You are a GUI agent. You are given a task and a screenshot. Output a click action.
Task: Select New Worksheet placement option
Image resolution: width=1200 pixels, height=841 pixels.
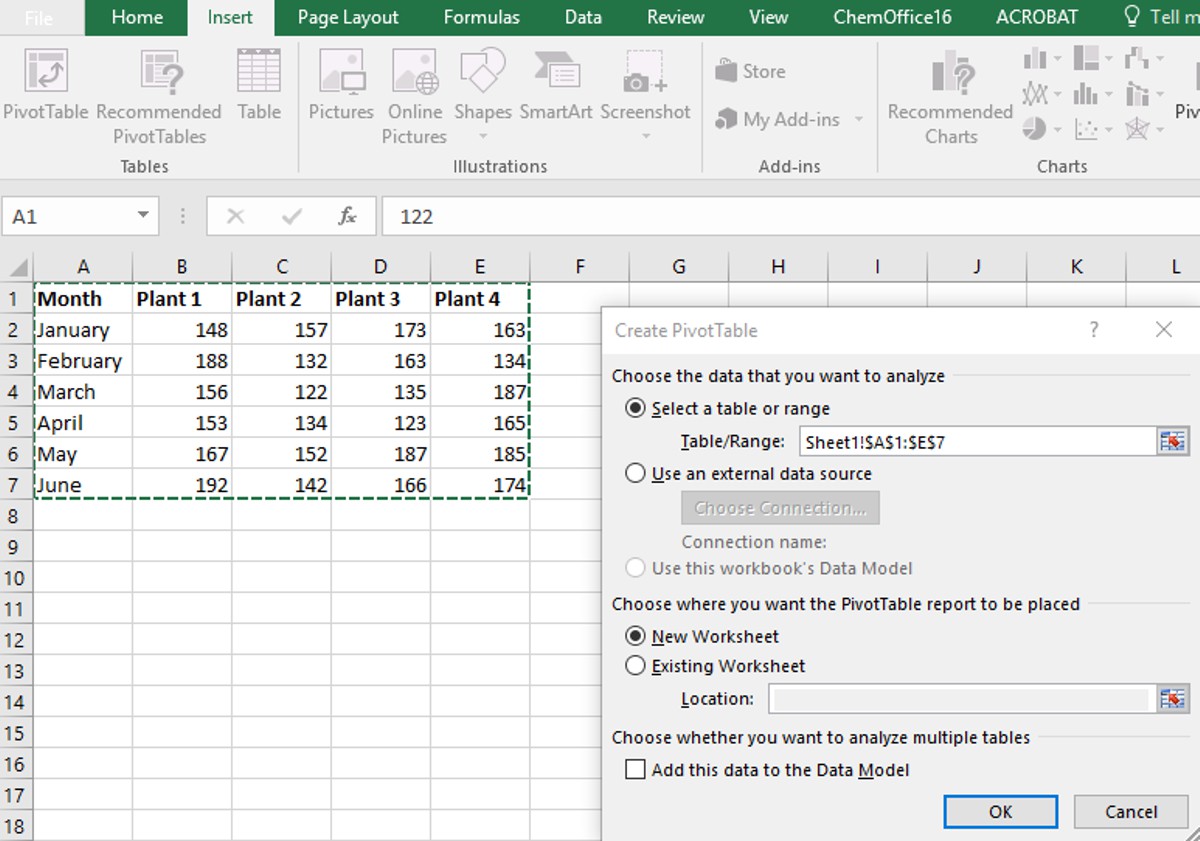(635, 636)
